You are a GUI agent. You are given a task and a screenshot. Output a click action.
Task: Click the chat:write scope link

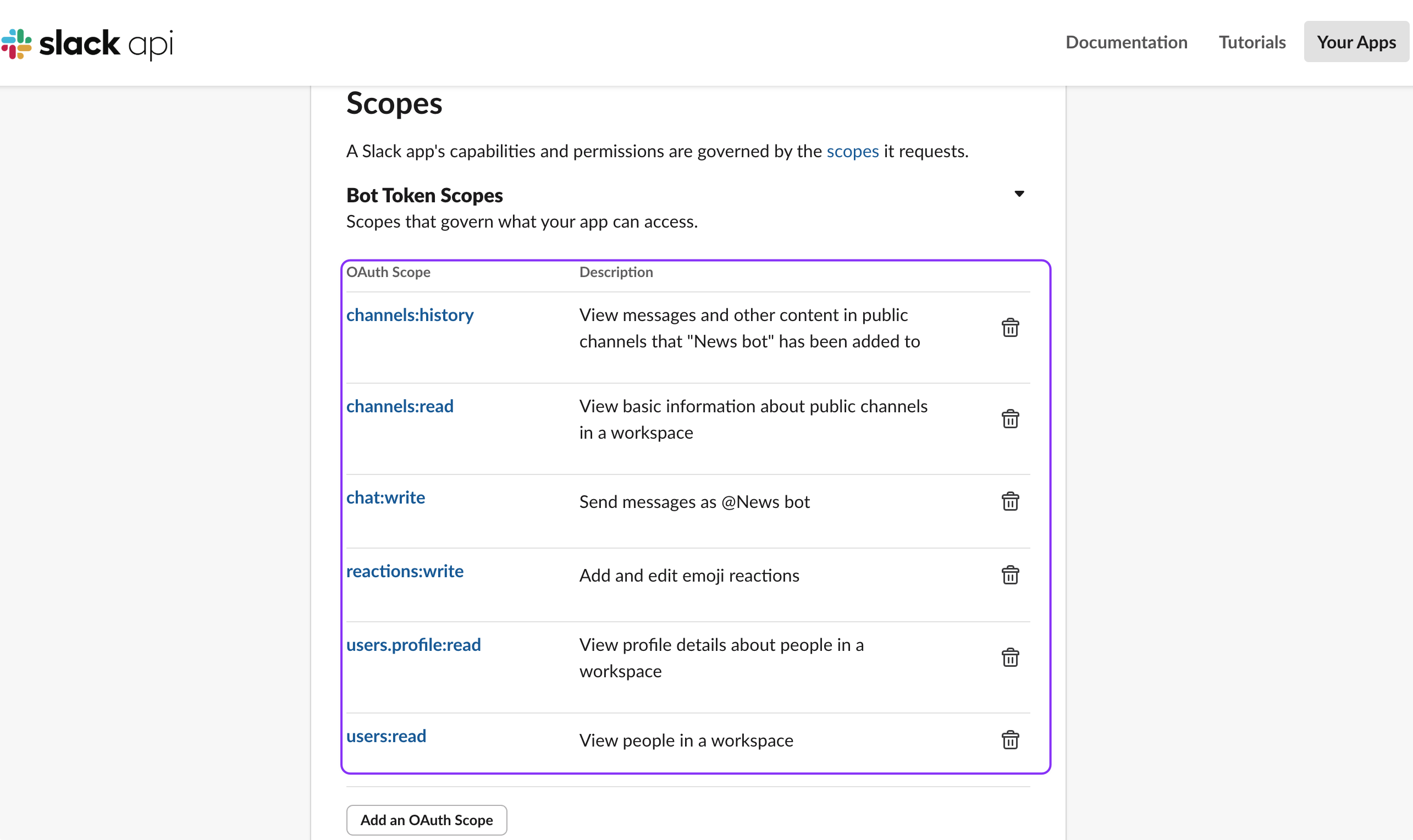(385, 498)
